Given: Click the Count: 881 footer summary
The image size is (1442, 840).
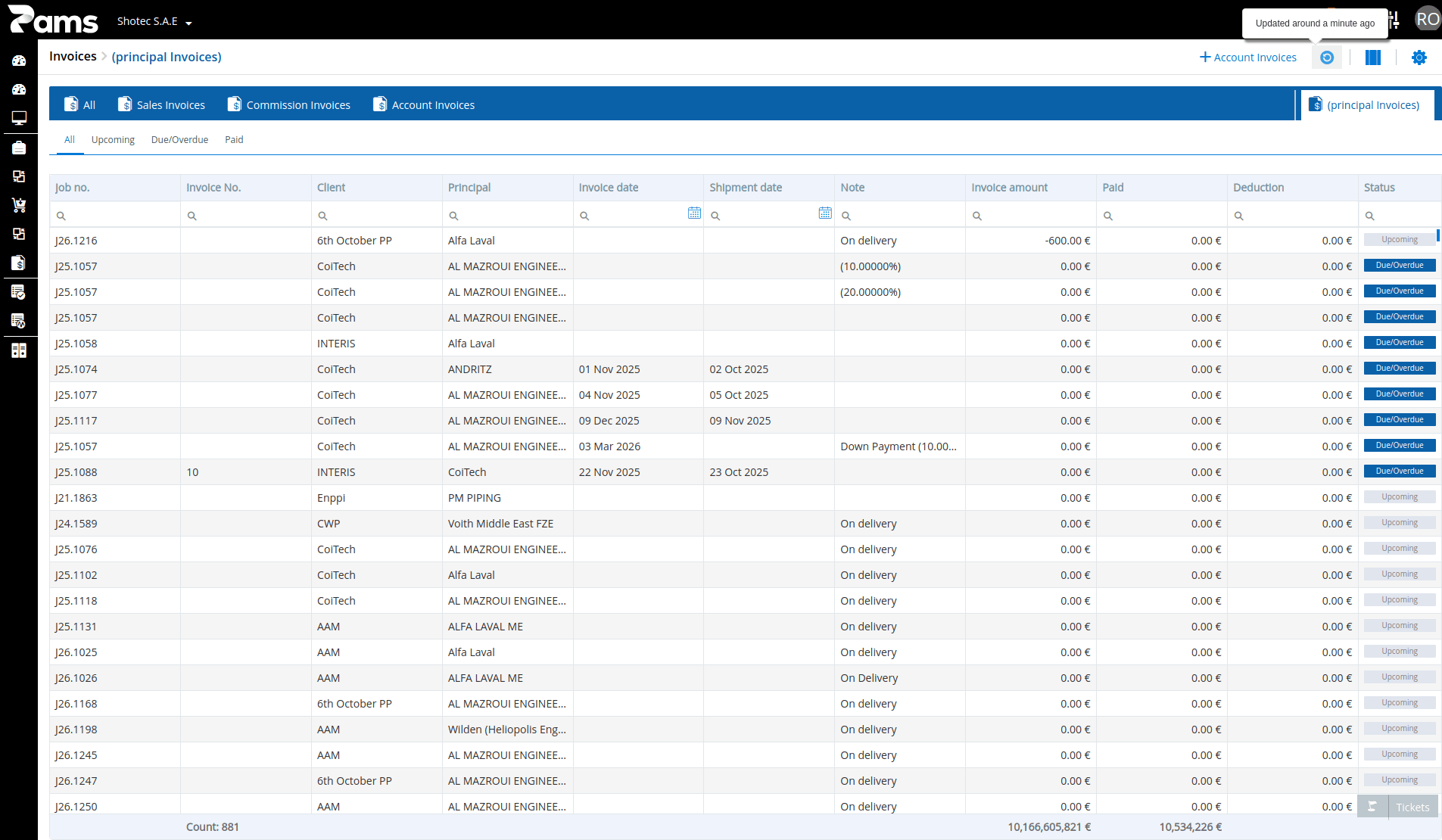Looking at the screenshot, I should (213, 827).
